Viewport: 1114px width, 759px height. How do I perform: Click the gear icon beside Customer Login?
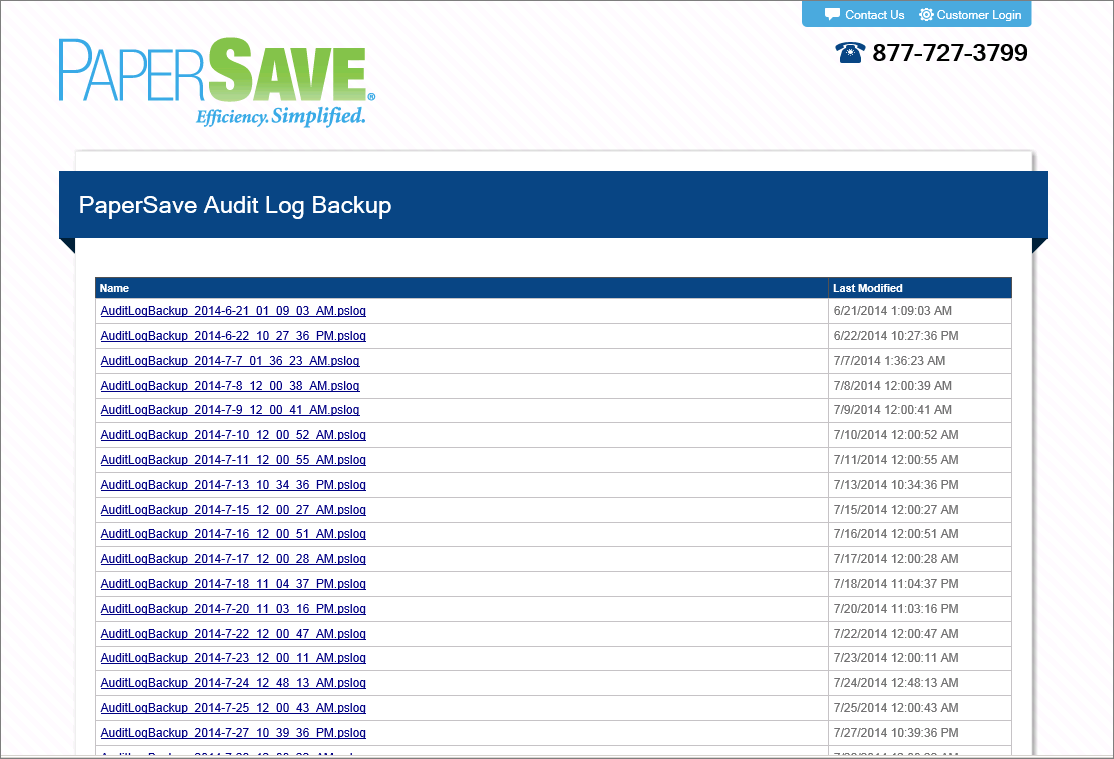point(926,15)
